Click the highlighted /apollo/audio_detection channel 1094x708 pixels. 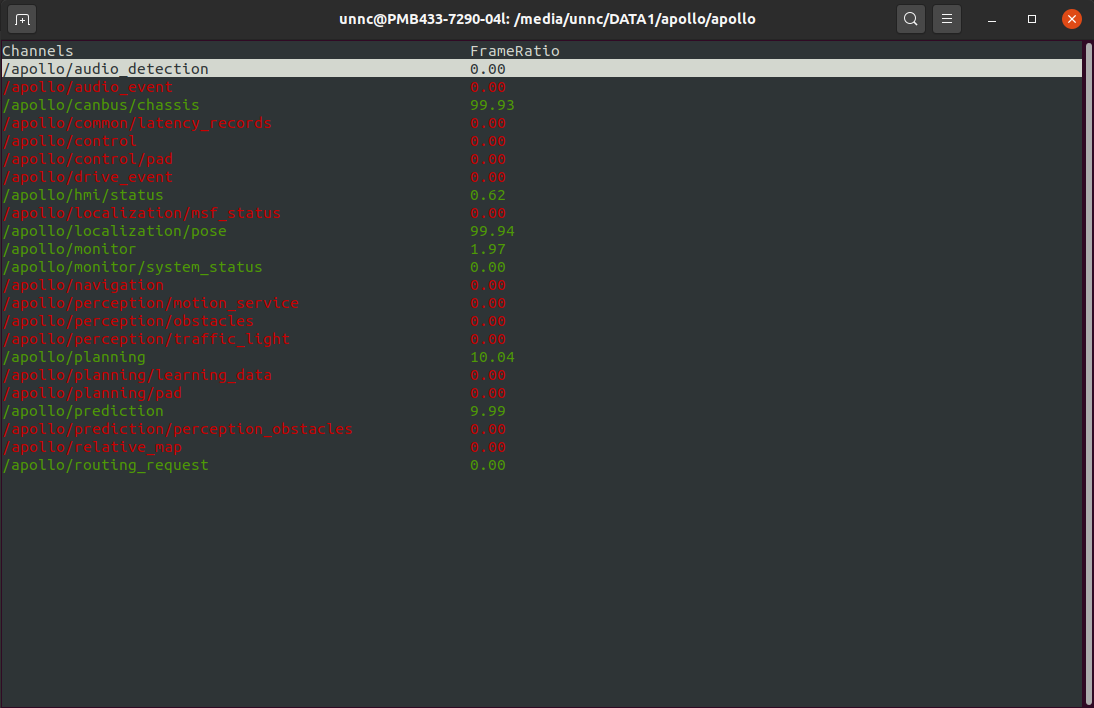pos(106,68)
